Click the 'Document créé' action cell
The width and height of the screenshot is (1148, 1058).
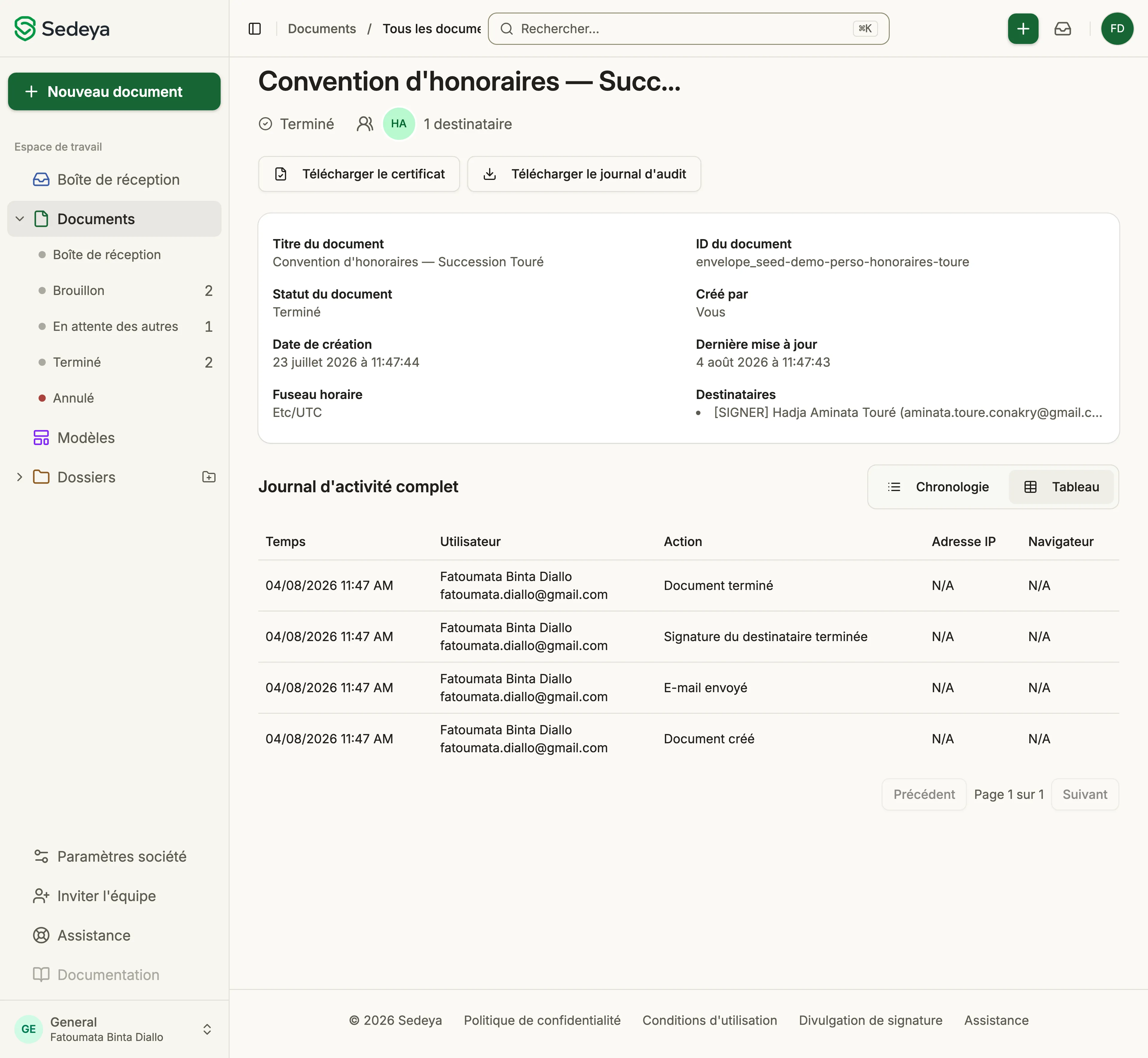tap(709, 739)
